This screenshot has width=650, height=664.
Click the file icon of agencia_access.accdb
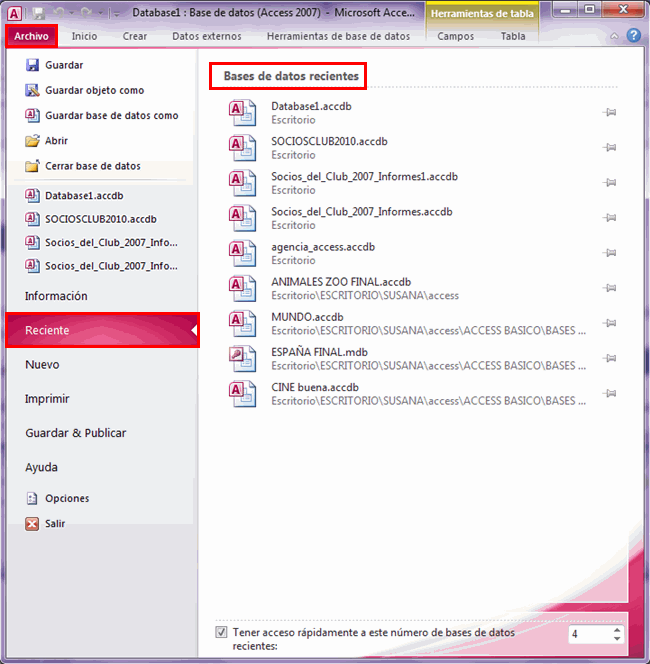(243, 253)
